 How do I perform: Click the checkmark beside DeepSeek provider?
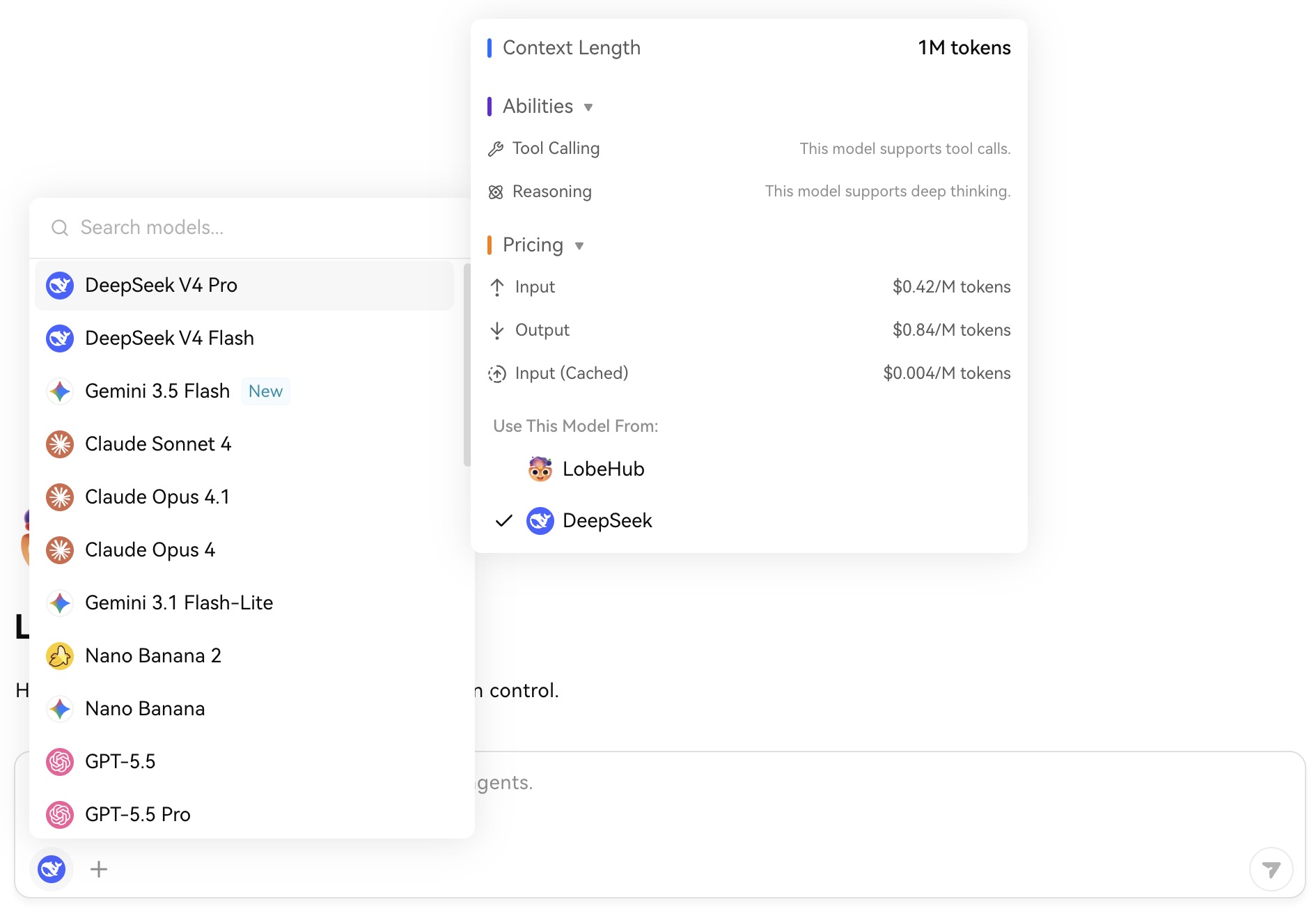pyautogui.click(x=504, y=521)
